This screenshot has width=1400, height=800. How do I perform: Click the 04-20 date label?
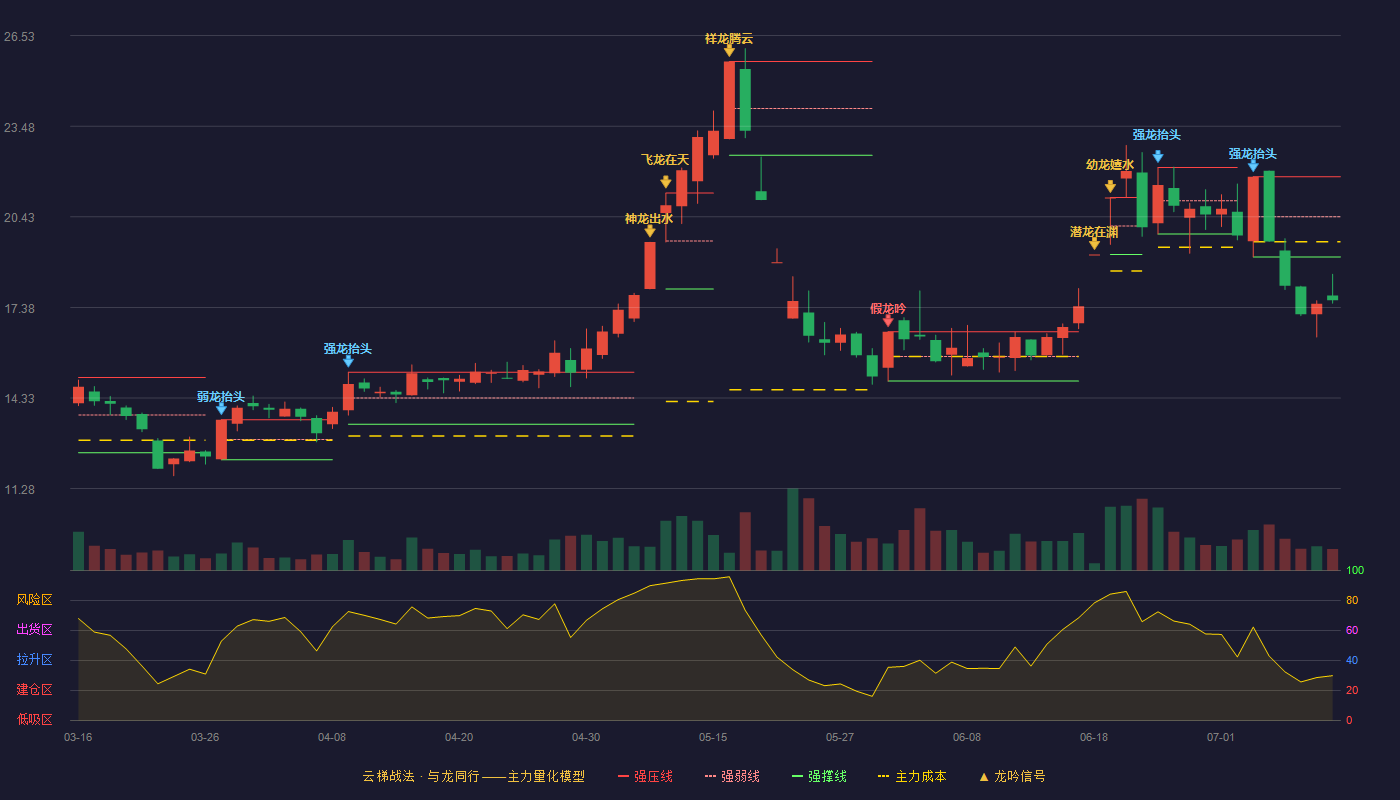[x=459, y=737]
